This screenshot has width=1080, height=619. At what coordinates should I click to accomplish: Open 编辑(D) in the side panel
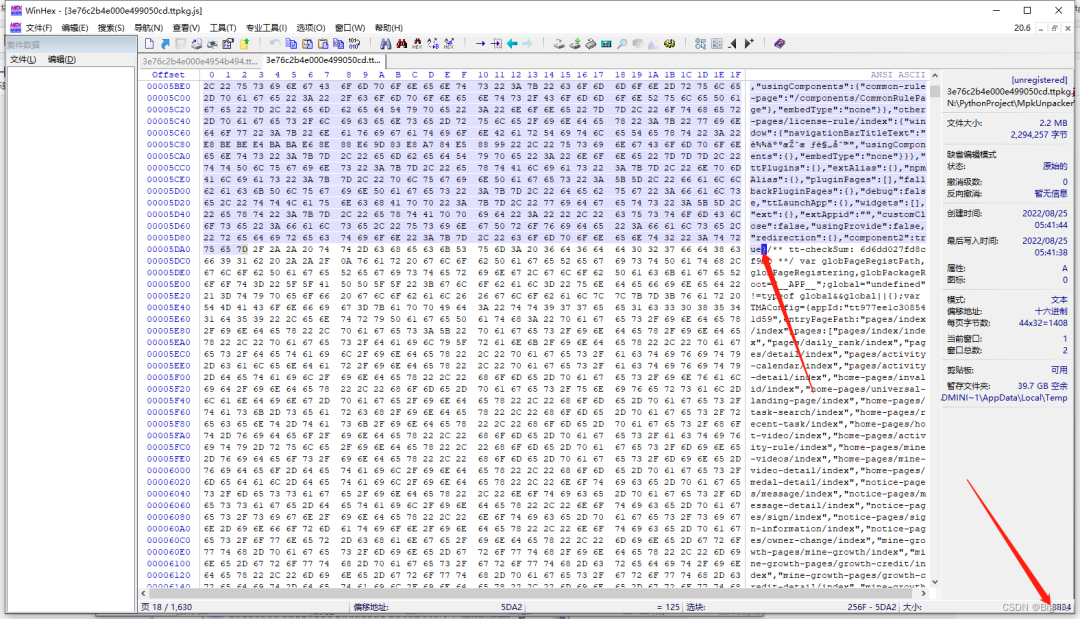pyautogui.click(x=61, y=59)
